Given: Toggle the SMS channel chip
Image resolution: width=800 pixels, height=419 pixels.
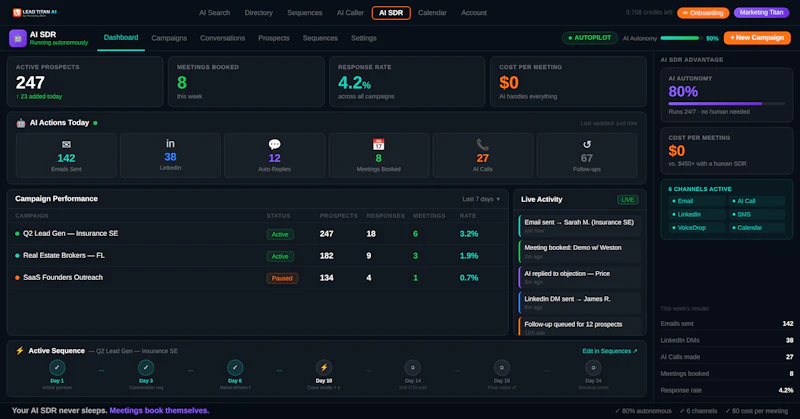Looking at the screenshot, I should coord(757,214).
